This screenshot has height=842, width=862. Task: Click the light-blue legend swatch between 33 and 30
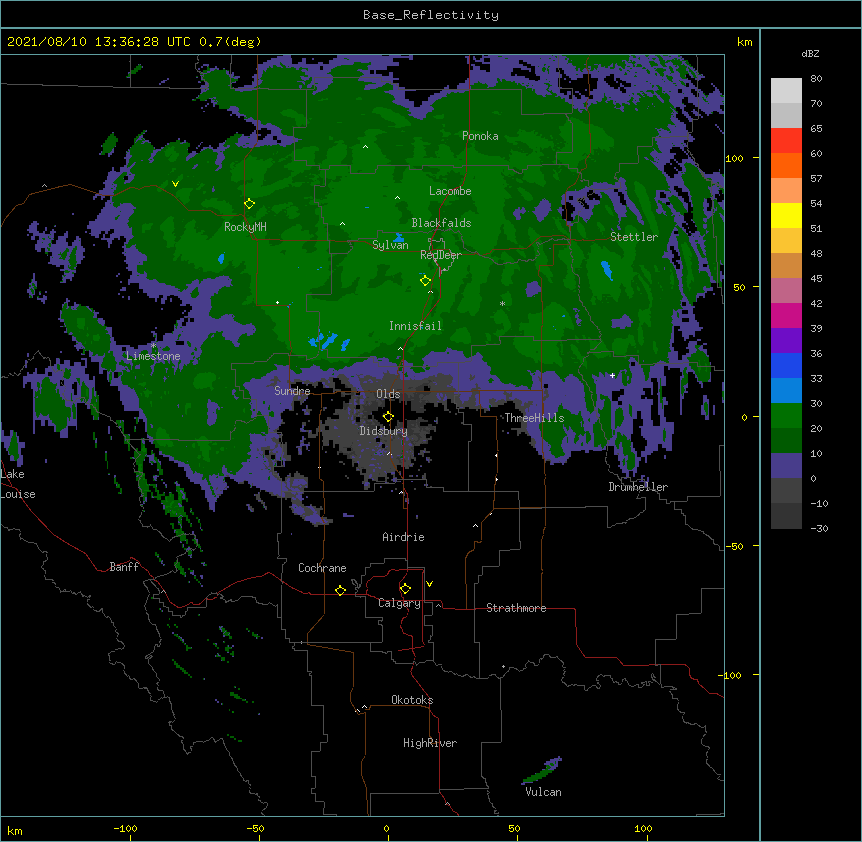[x=786, y=391]
